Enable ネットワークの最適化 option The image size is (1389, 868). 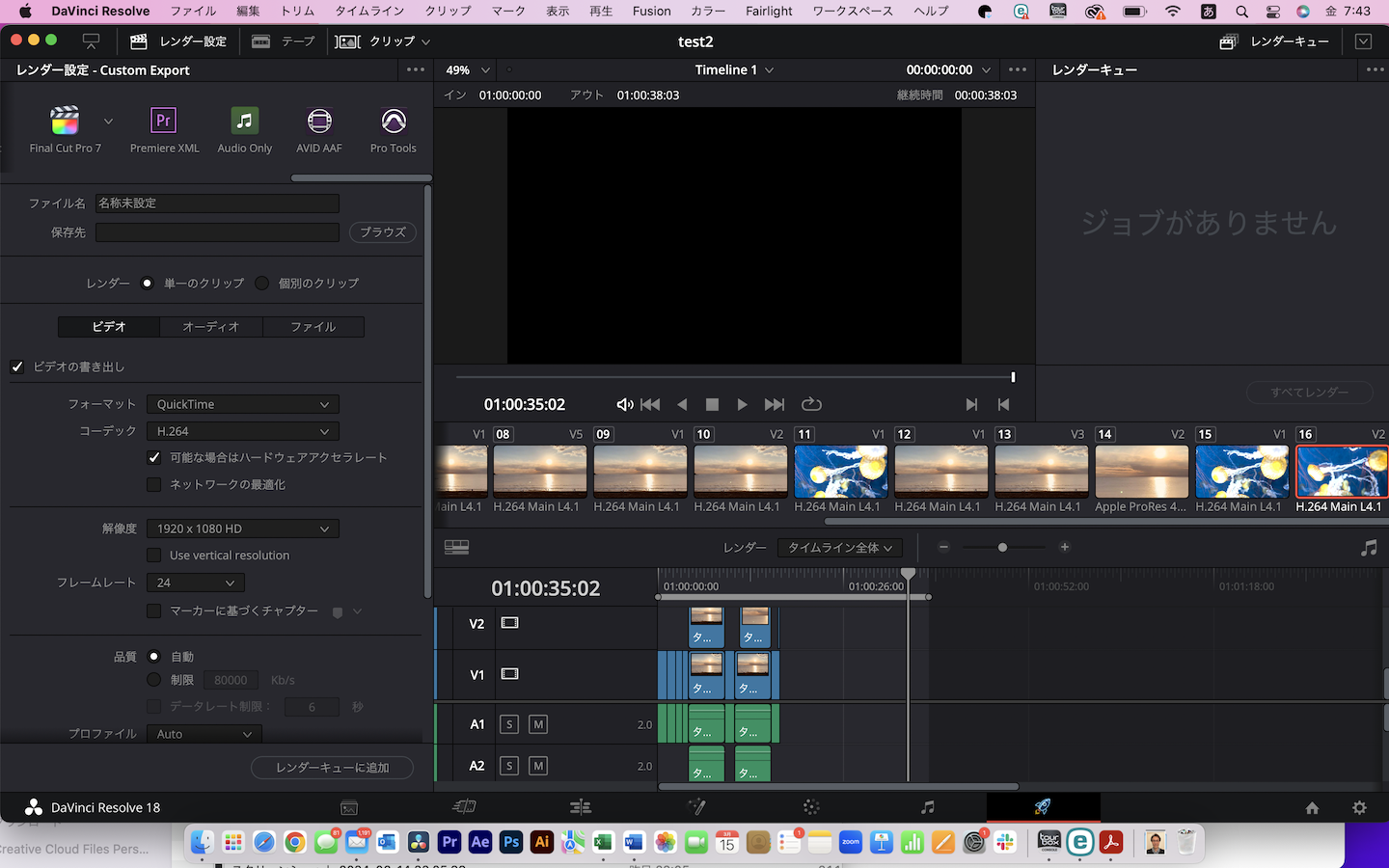(155, 484)
